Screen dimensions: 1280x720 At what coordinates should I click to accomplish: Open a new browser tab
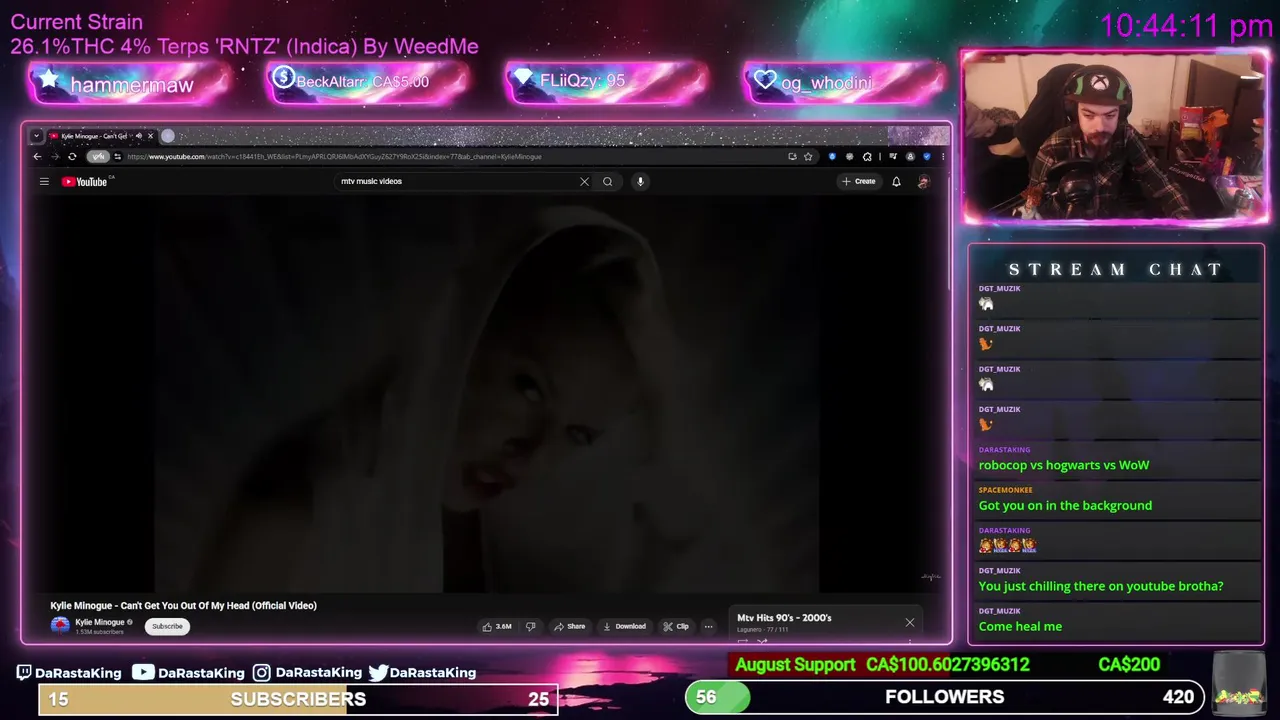(x=168, y=136)
